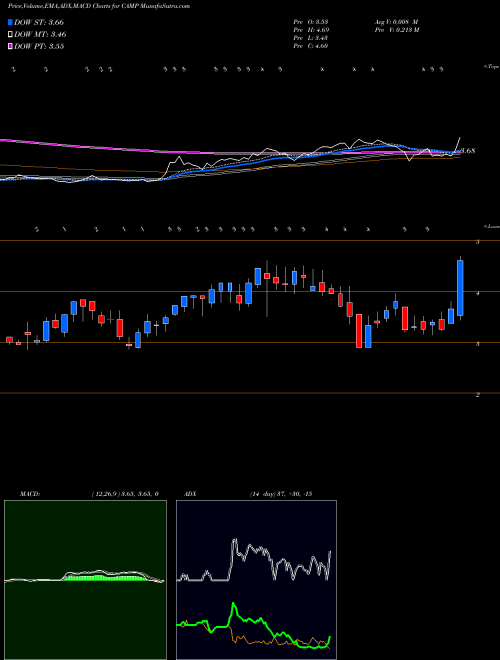Click the price axis label 3
Viewport: 500px width, 660px height.
(x=478, y=344)
